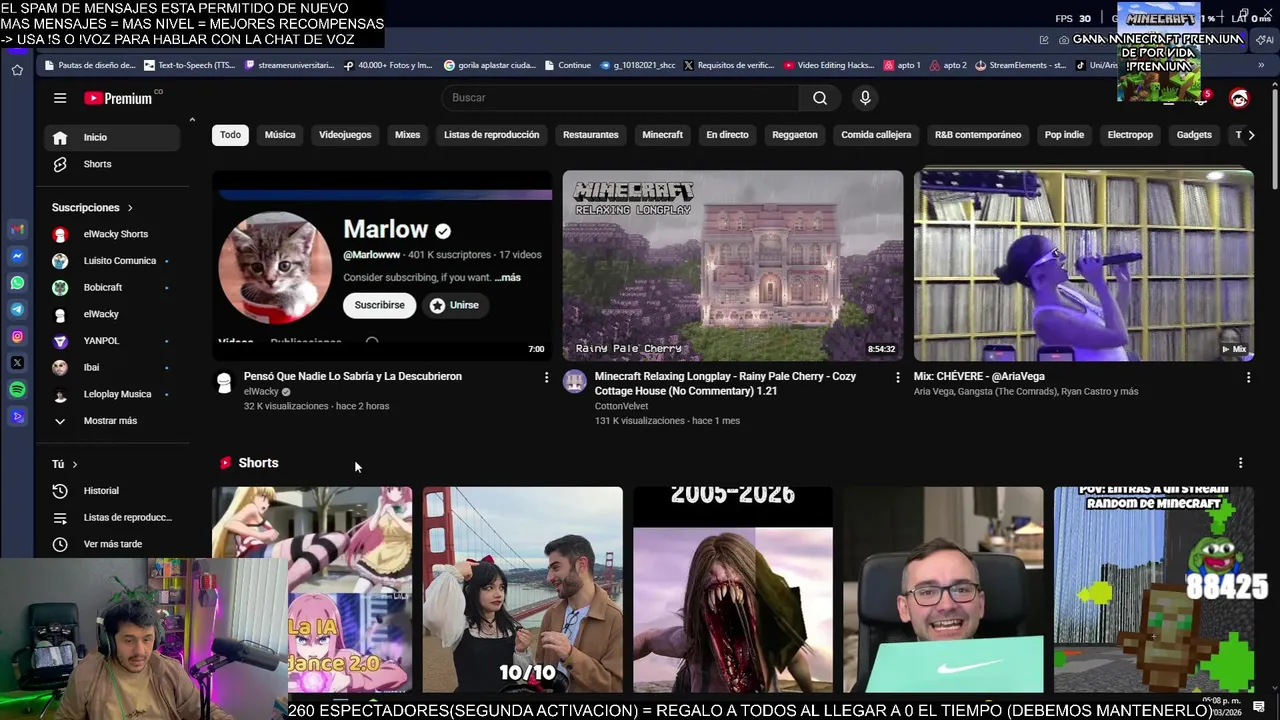Open the 10/10 Golden Gate short

pyautogui.click(x=522, y=590)
